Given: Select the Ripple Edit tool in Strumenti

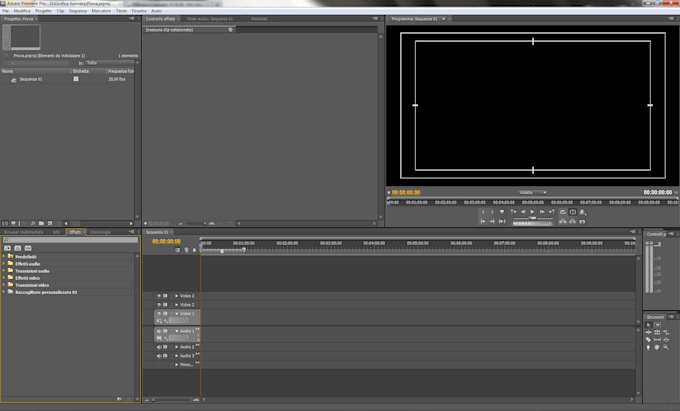Looking at the screenshot, I should pyautogui.click(x=649, y=332).
